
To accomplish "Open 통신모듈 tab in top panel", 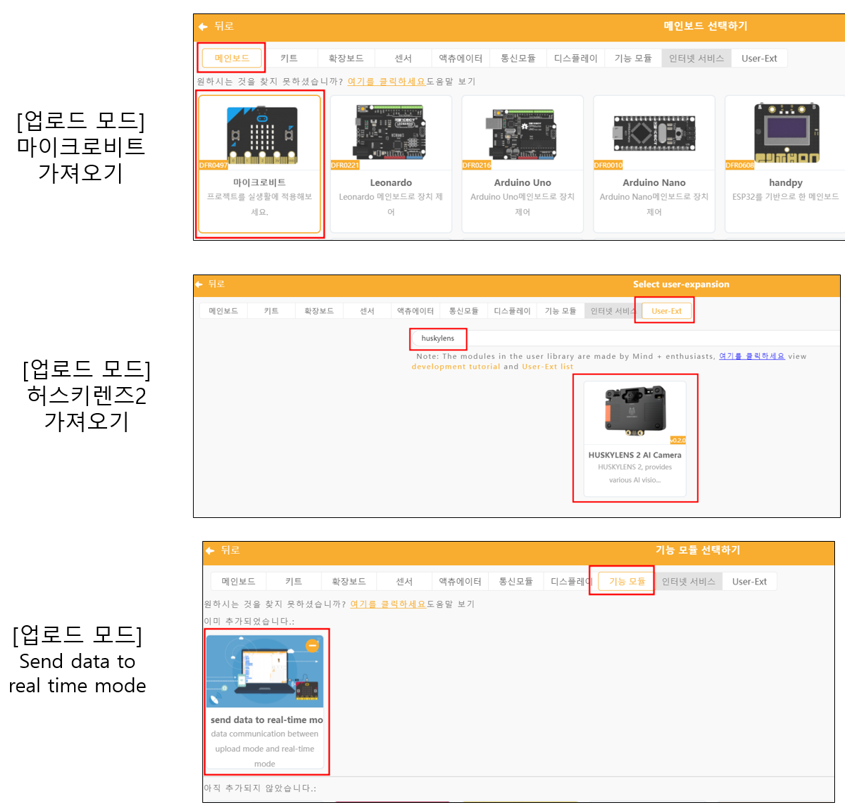I will [518, 58].
